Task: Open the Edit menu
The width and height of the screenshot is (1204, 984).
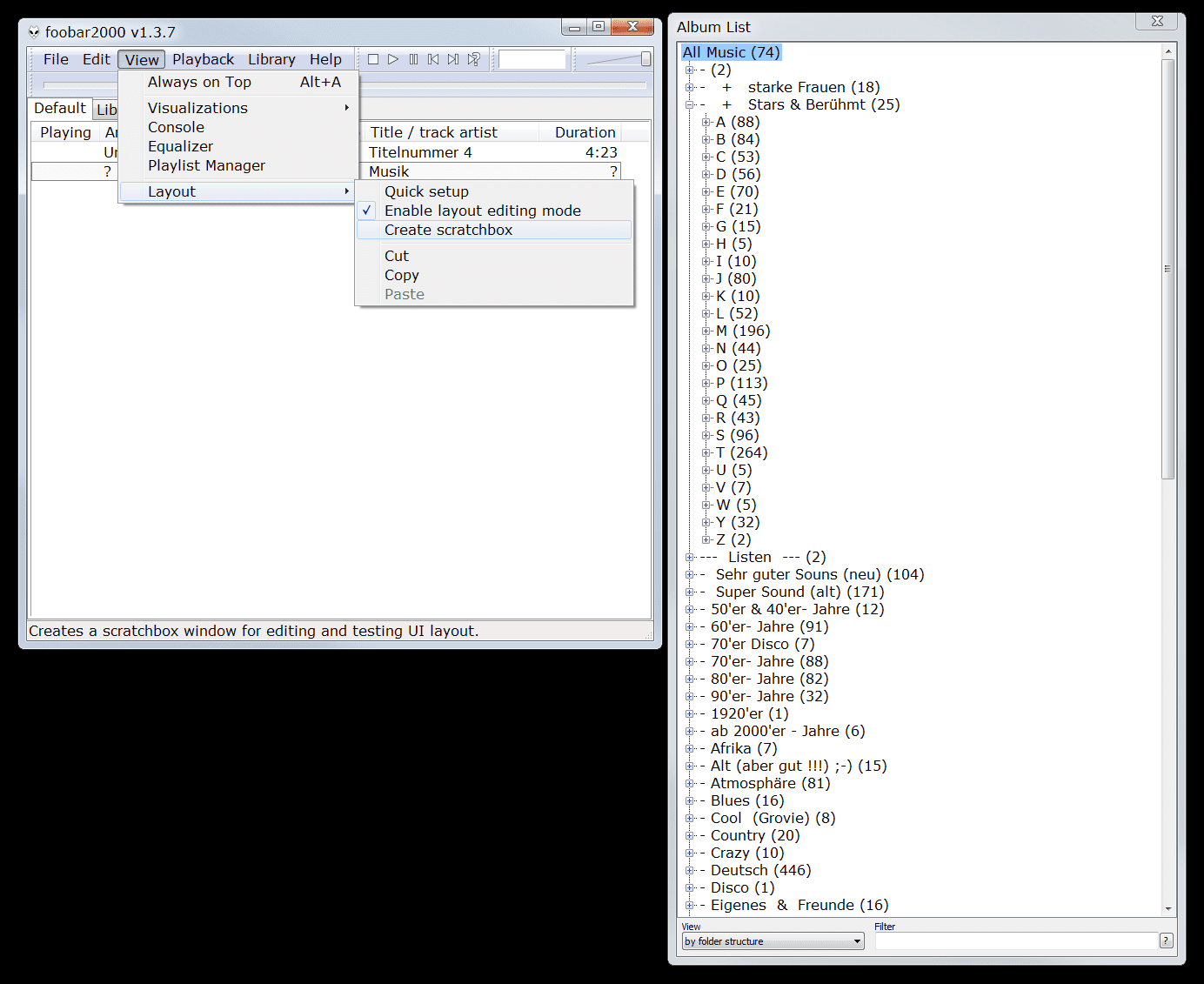Action: point(96,59)
